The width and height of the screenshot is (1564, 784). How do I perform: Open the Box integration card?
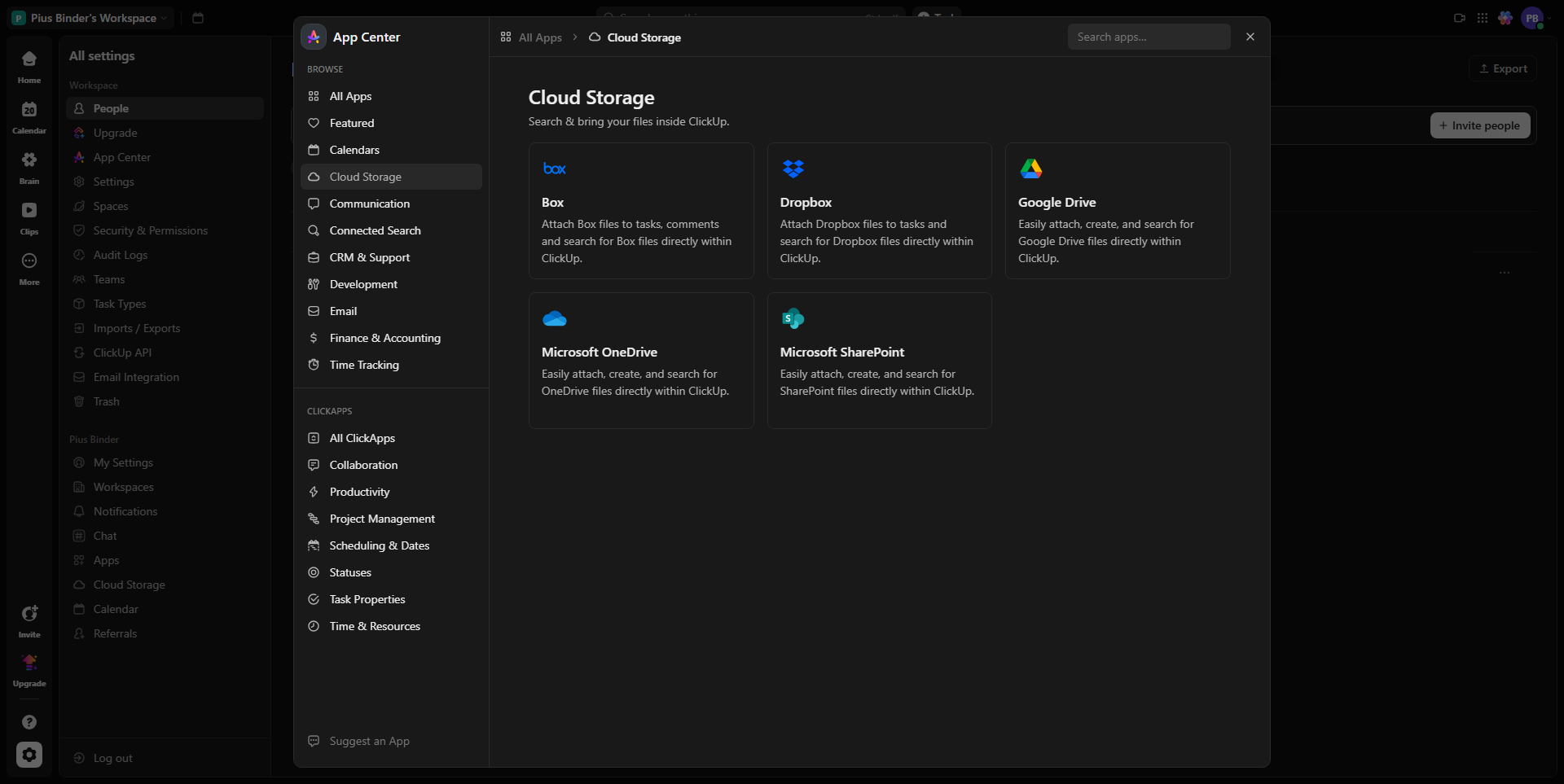[641, 211]
